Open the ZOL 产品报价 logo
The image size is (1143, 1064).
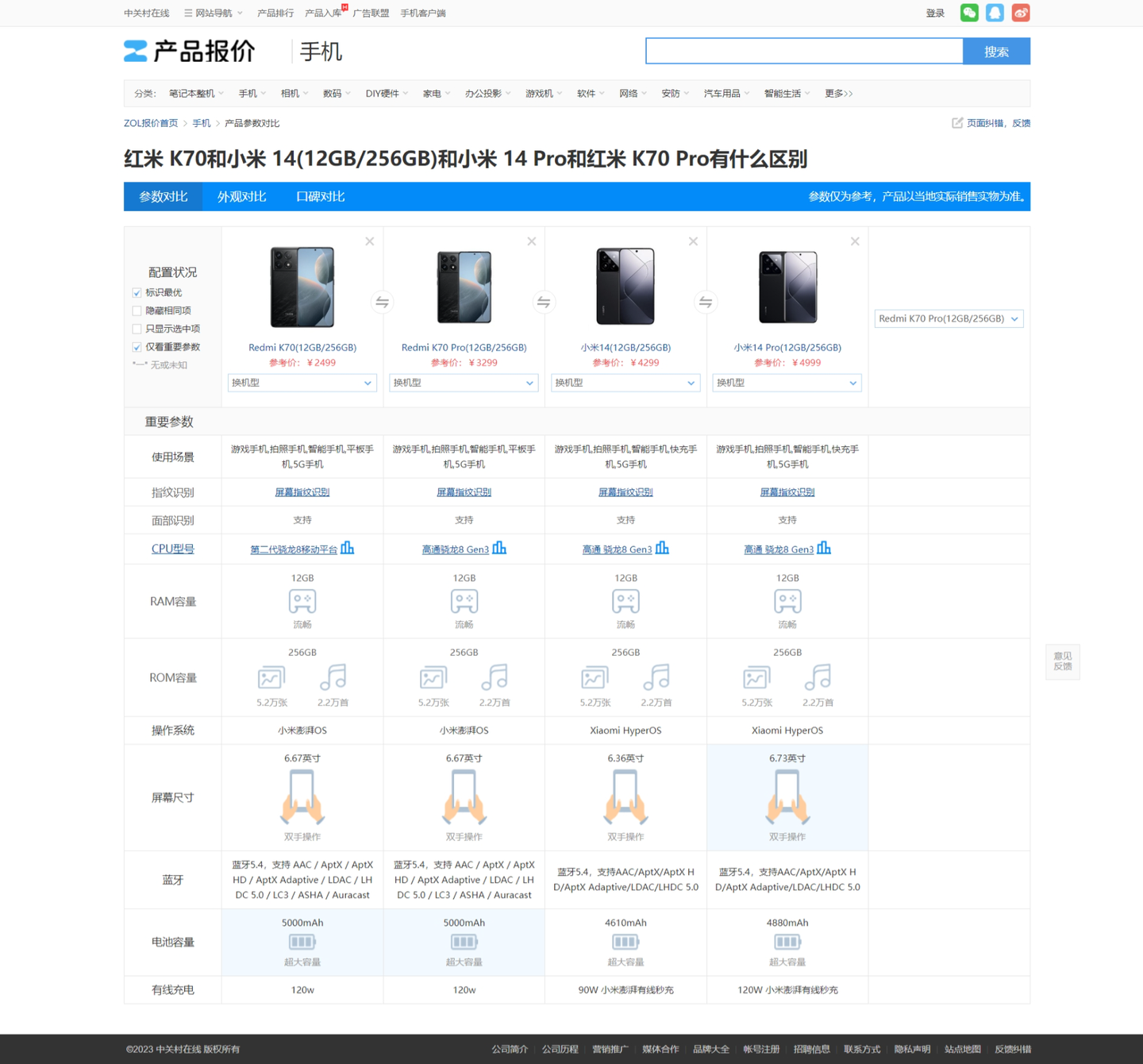tap(189, 51)
